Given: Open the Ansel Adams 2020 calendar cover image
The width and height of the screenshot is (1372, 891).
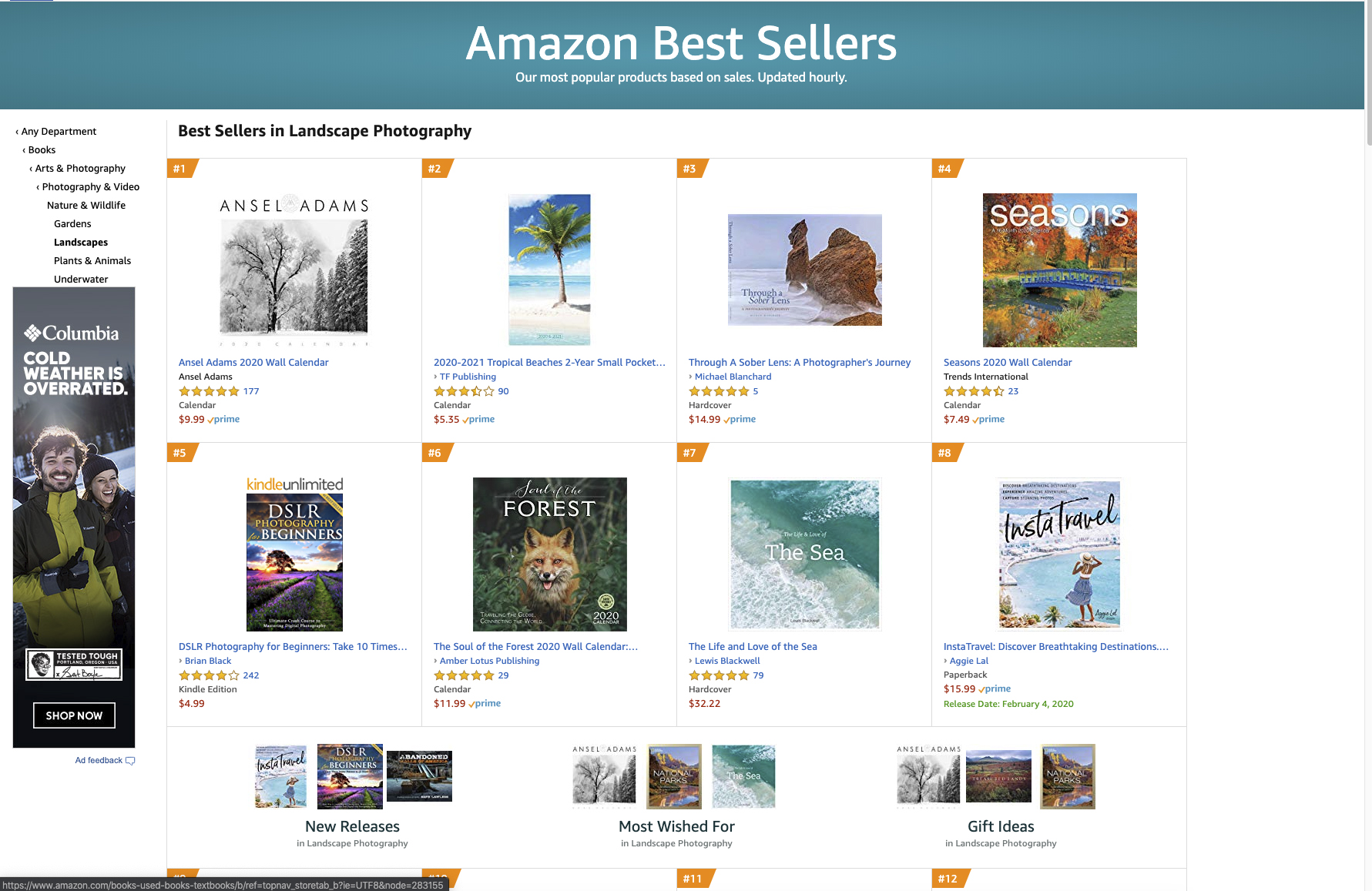Looking at the screenshot, I should point(294,270).
